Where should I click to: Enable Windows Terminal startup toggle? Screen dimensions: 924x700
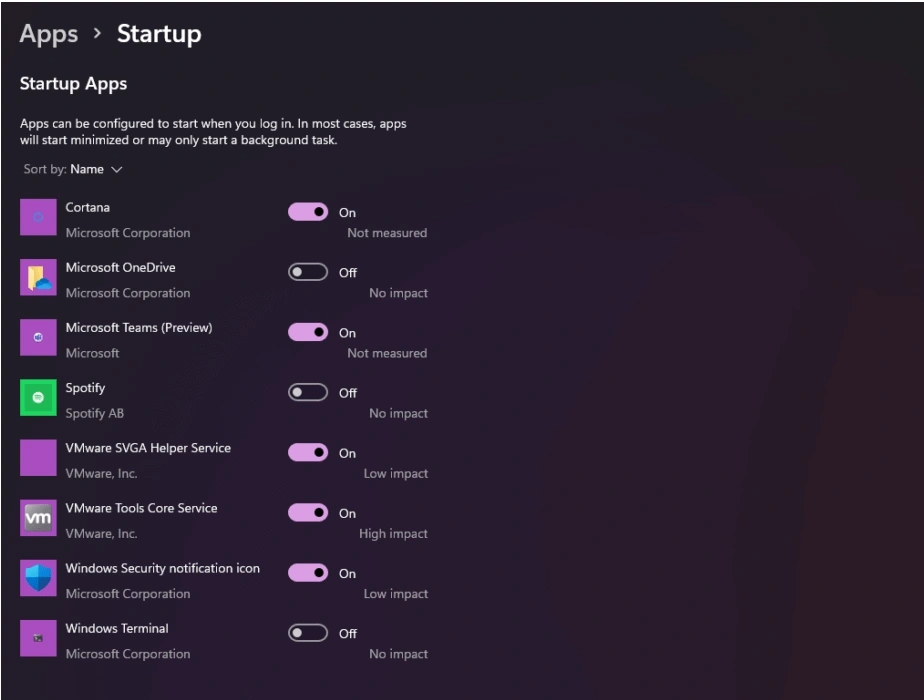[x=308, y=633]
